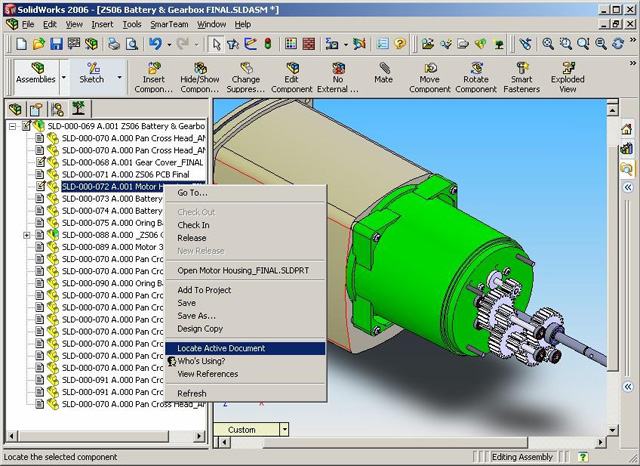The width and height of the screenshot is (640, 466).
Task: Click the New document icon
Action: (21, 43)
